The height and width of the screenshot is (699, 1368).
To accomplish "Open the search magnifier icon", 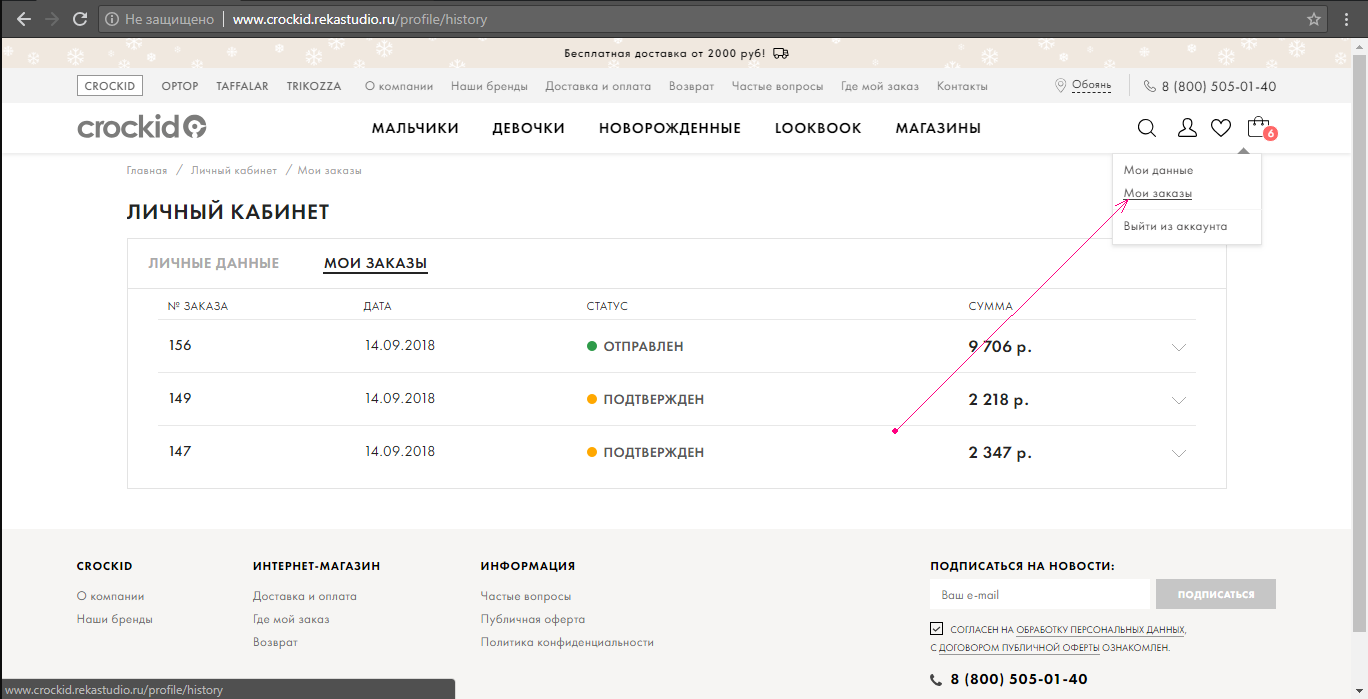I will (1147, 128).
